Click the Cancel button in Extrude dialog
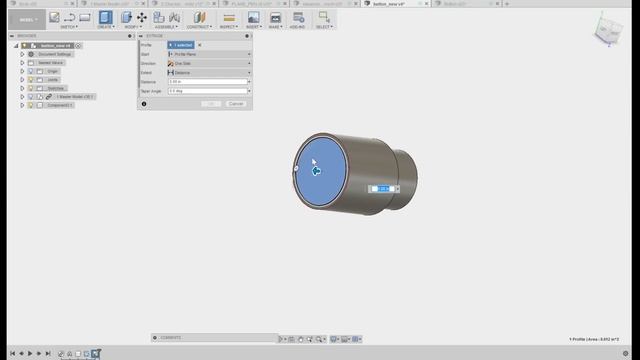Screen dimensions: 640x360 pos(236,104)
